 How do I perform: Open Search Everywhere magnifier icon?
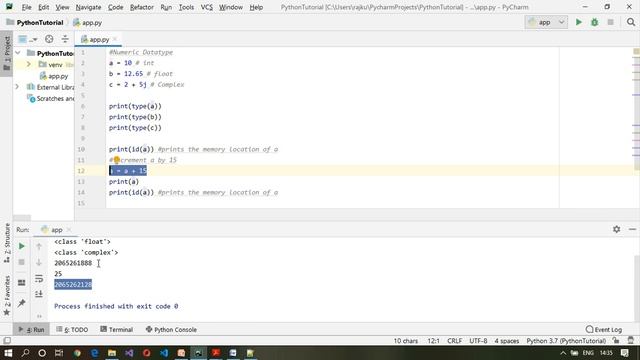[631, 22]
